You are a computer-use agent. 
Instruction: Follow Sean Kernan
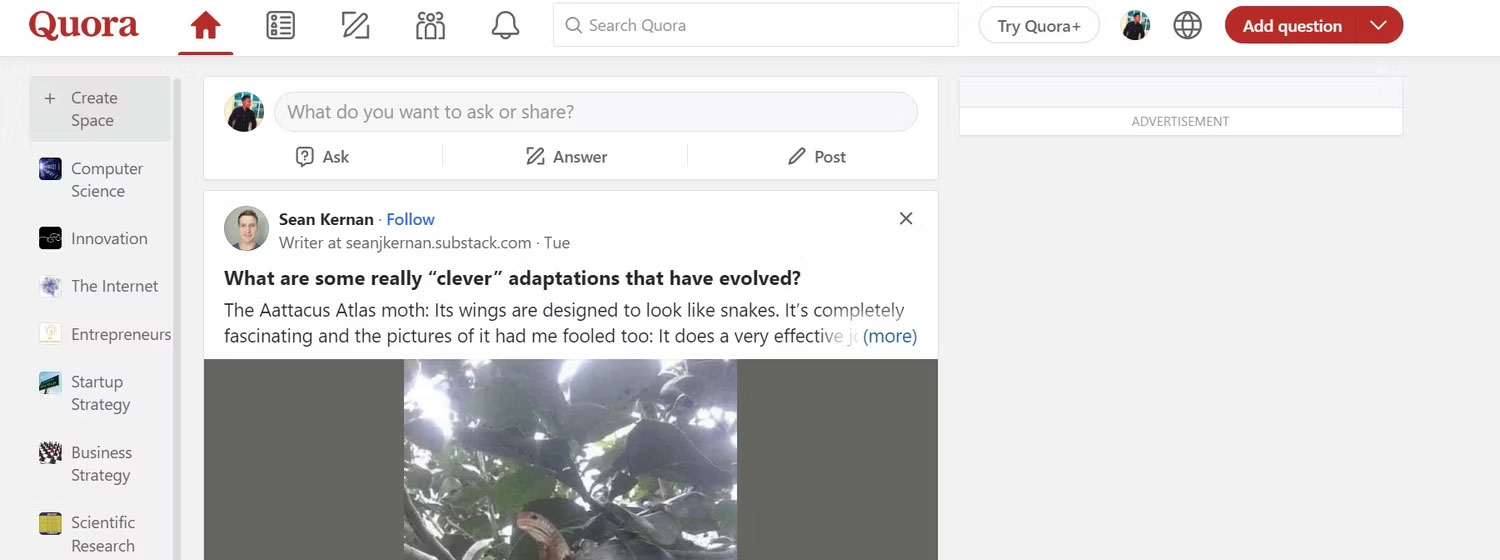(410, 219)
